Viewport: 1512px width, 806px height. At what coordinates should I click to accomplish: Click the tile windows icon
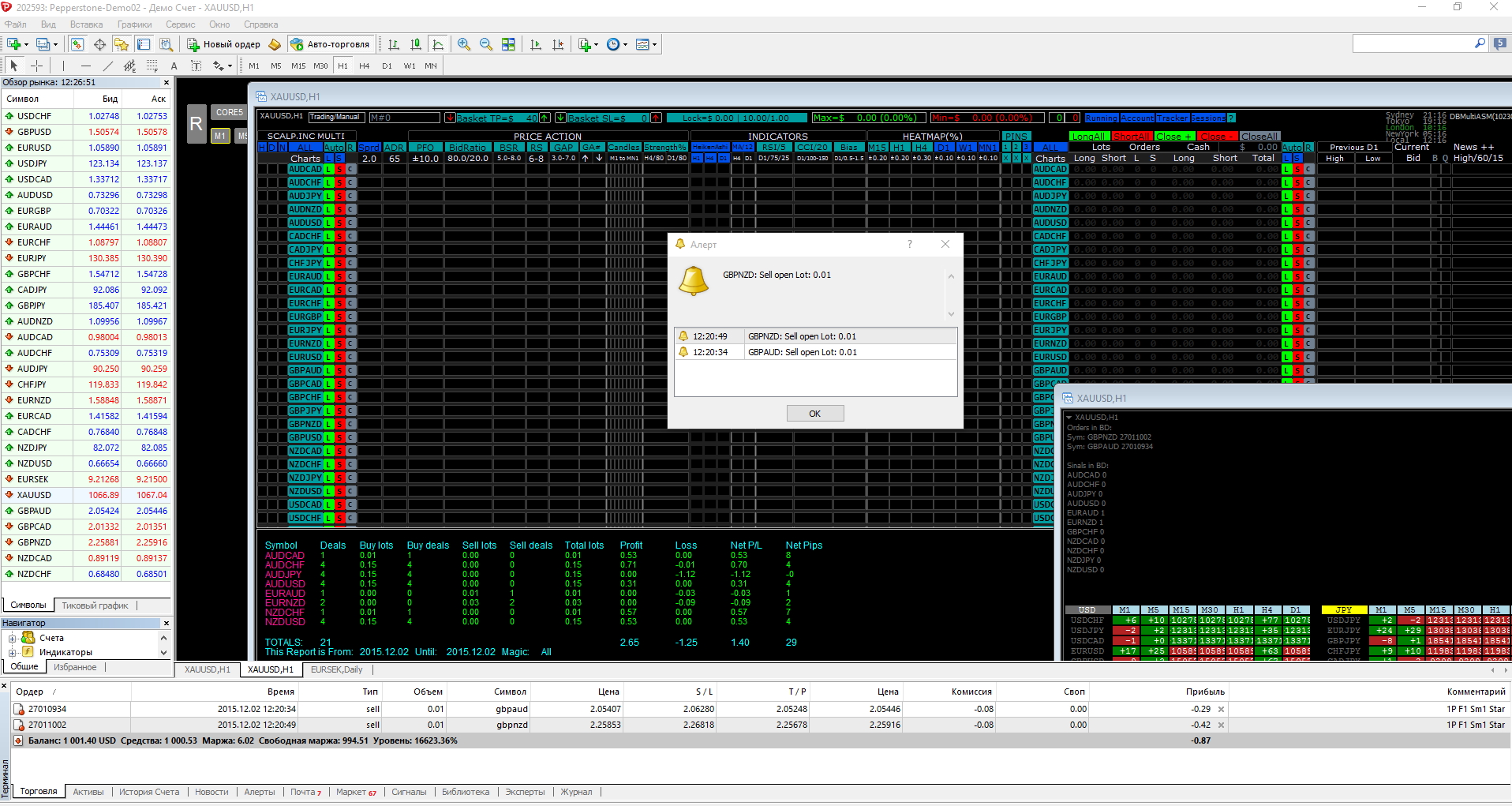click(x=508, y=44)
